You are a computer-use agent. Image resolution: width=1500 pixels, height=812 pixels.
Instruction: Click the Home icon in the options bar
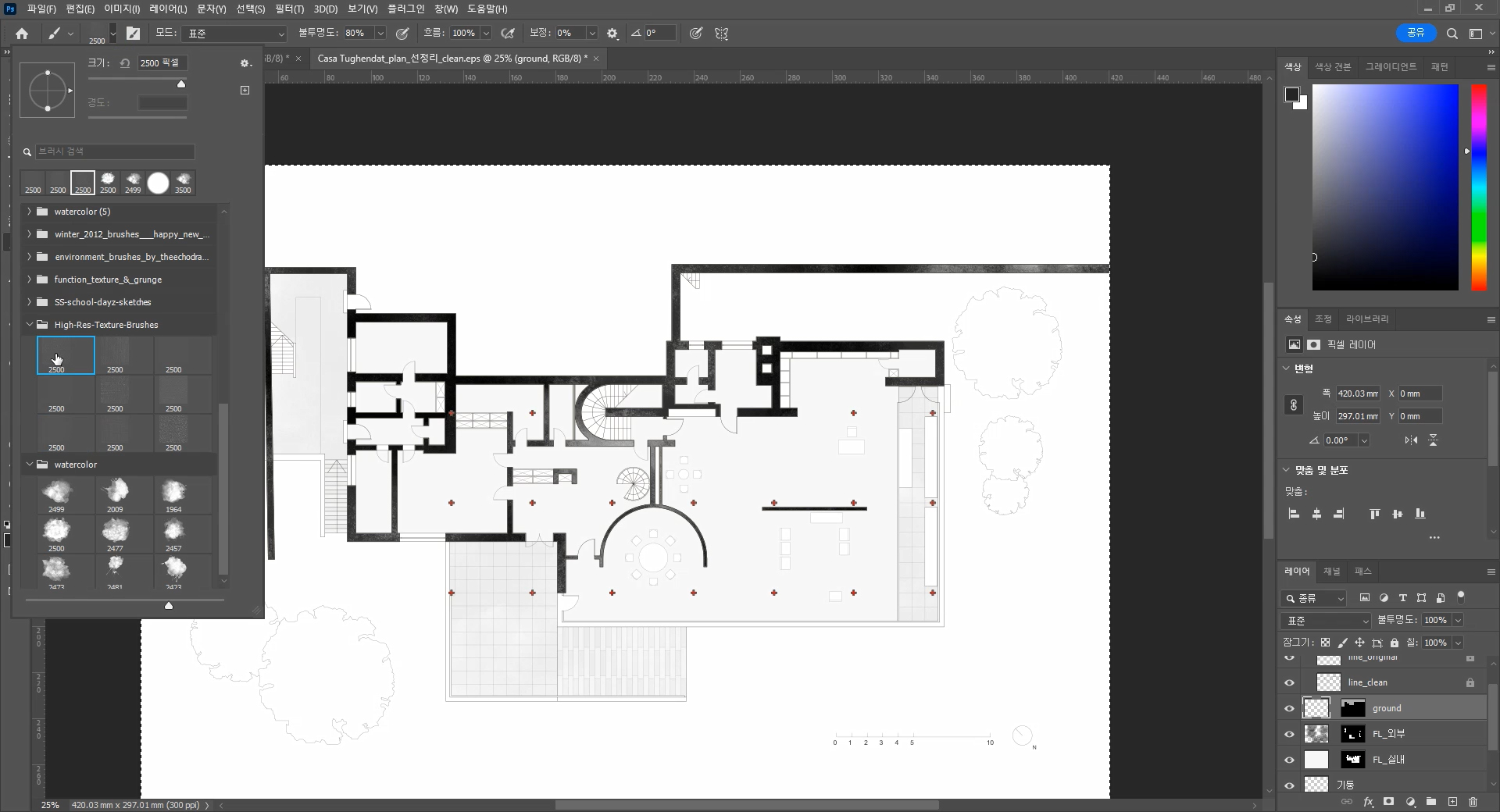22,34
